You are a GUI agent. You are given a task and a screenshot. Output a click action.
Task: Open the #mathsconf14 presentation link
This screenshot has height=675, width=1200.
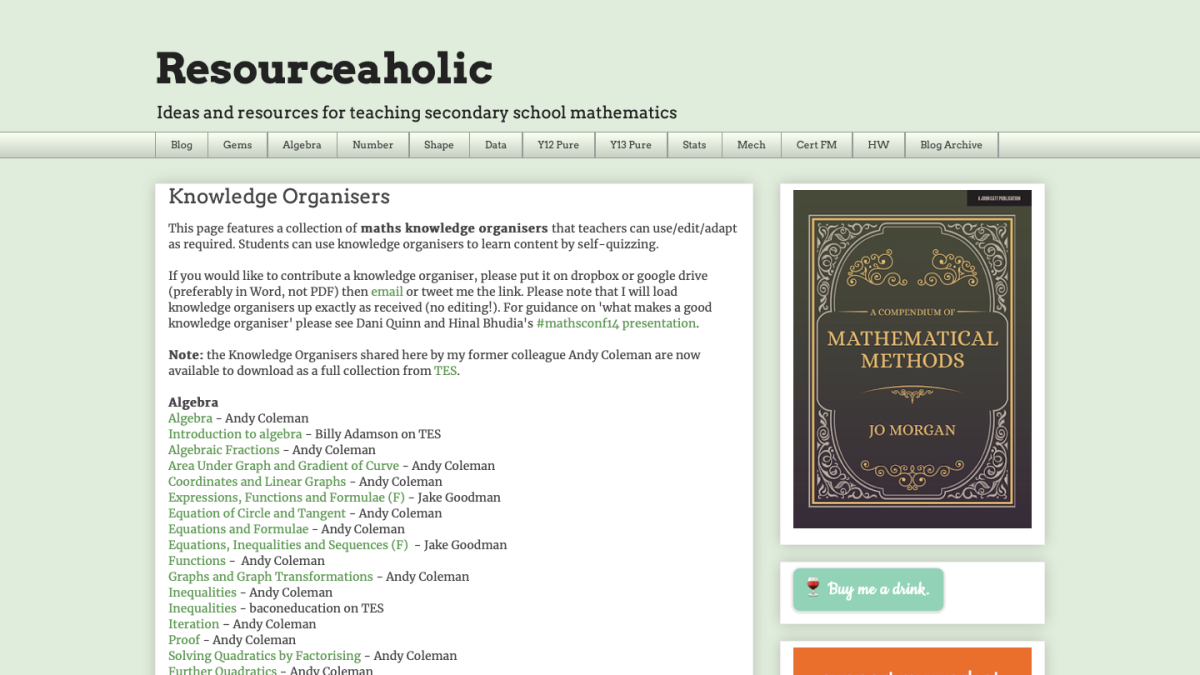click(615, 322)
